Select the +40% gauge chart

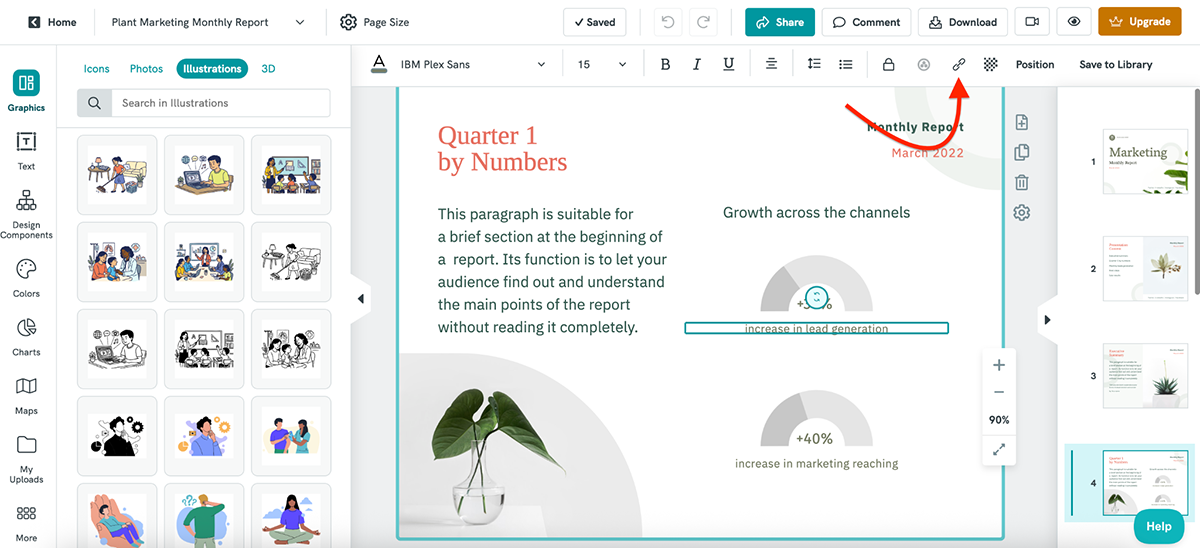click(815, 420)
